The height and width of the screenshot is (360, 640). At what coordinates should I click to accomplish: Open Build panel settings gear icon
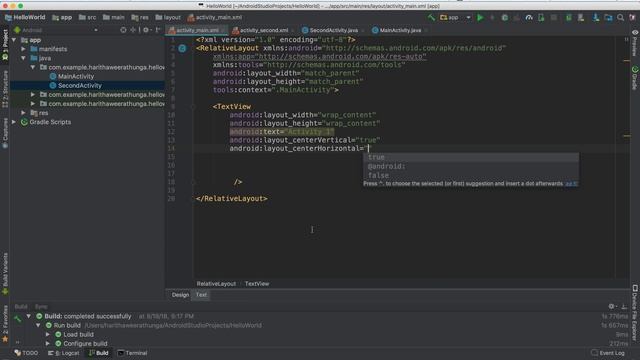(x=611, y=306)
